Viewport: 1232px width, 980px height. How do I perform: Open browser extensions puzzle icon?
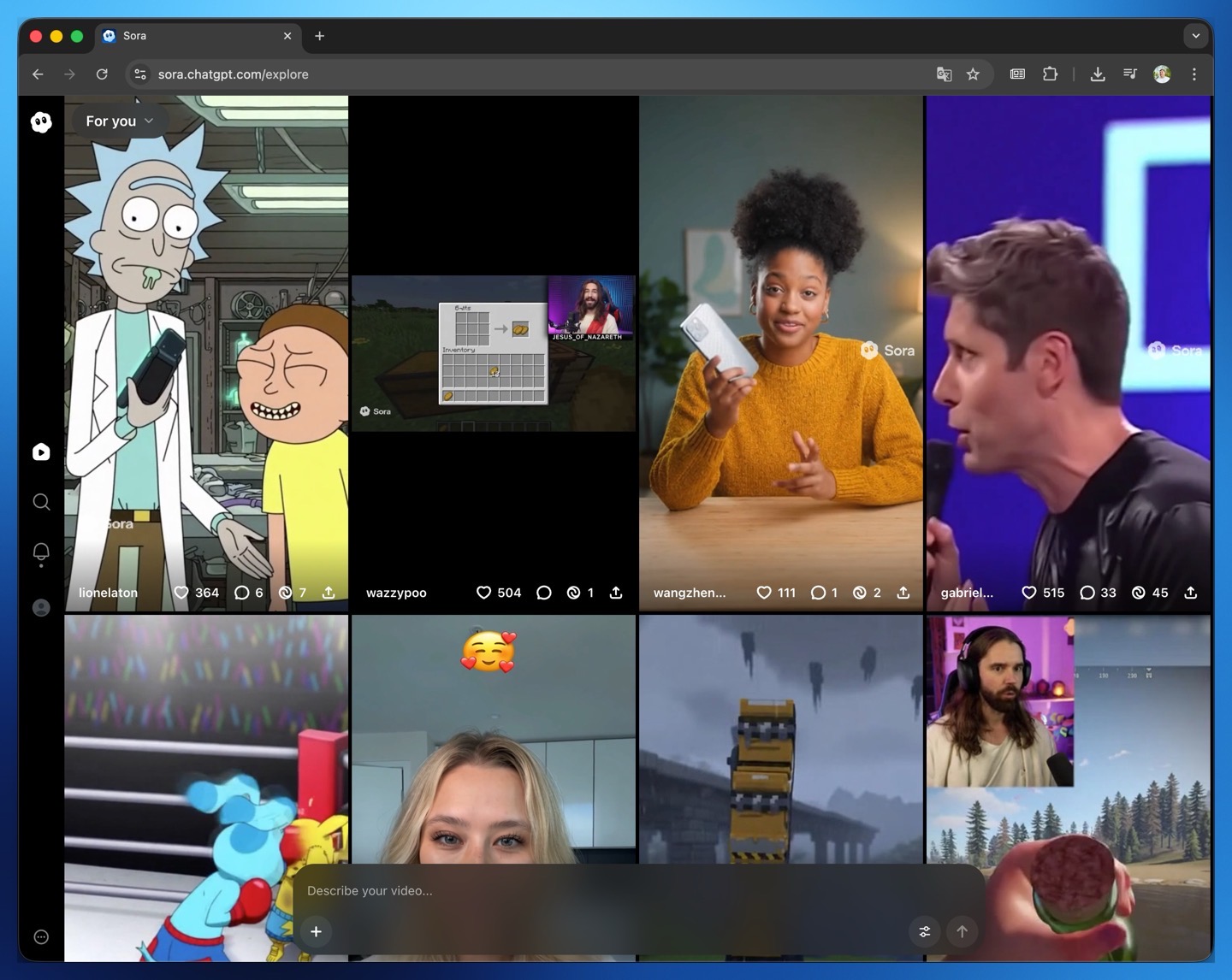1050,74
